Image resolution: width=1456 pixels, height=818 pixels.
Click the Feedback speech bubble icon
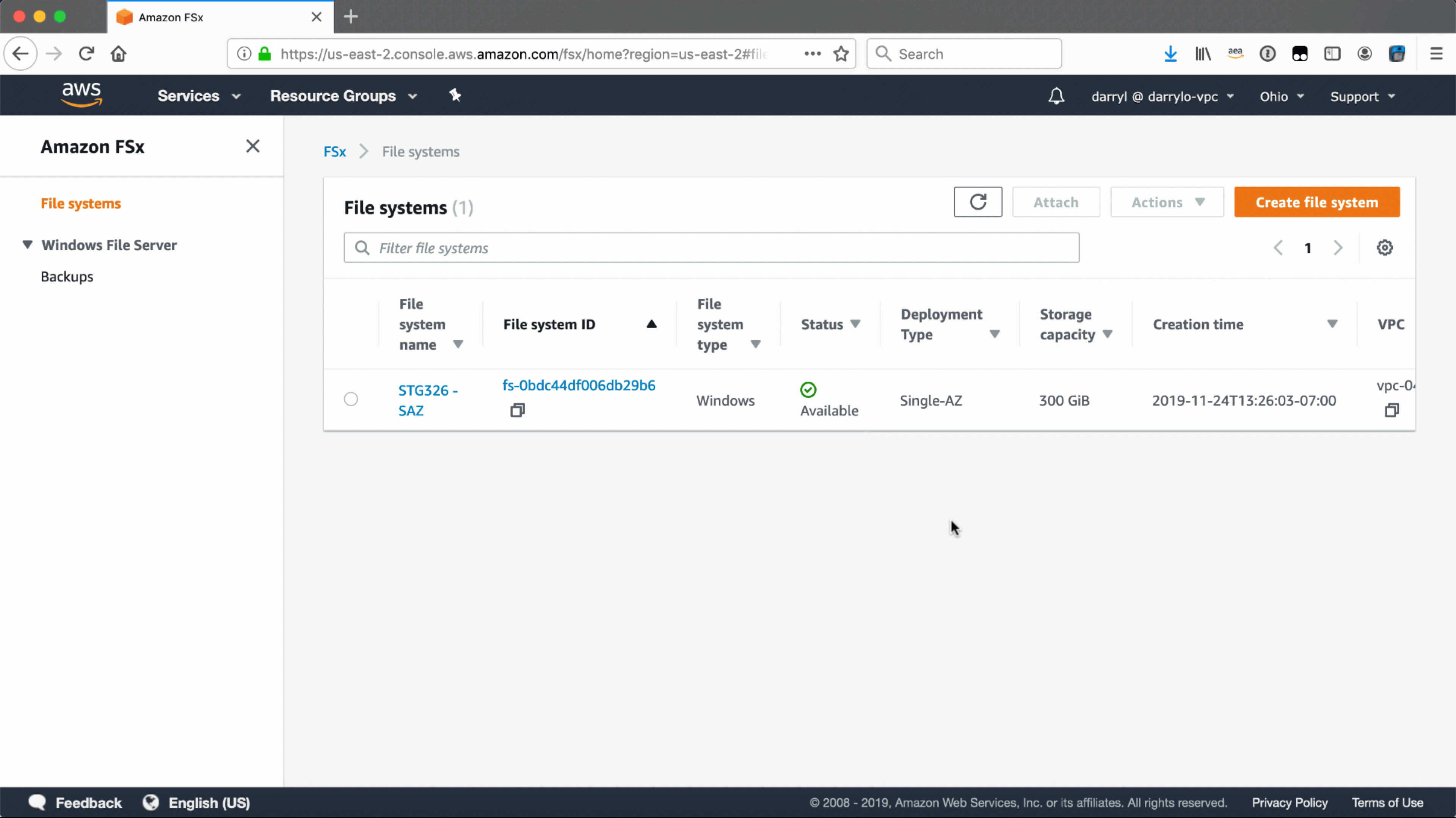[x=37, y=802]
